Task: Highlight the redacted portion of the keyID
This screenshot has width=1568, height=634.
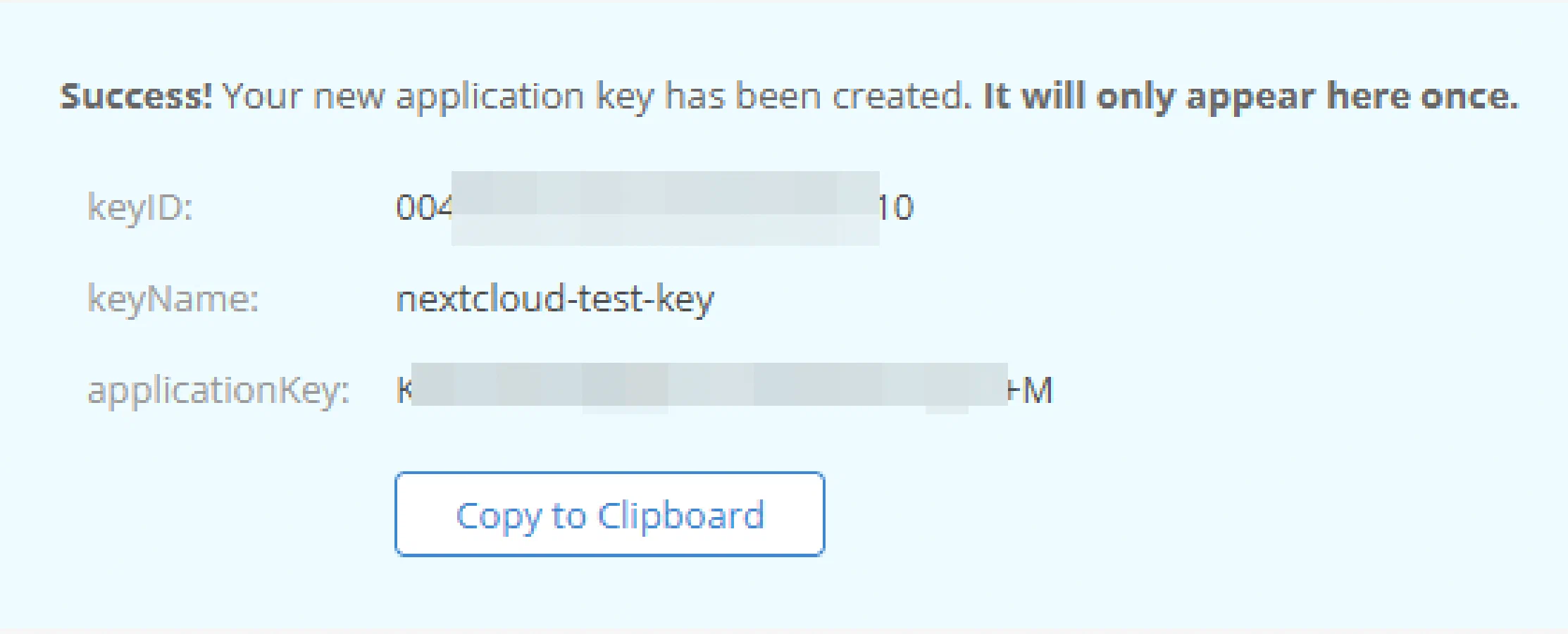Action: pos(666,208)
